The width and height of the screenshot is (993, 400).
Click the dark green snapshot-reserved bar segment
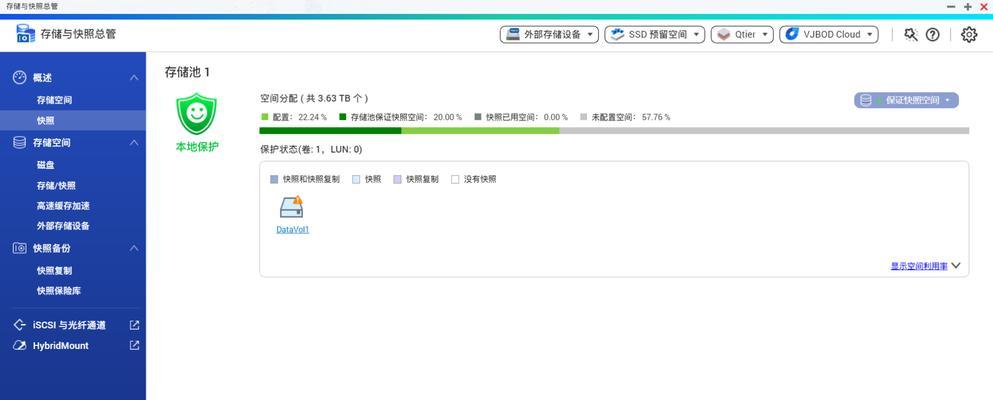pyautogui.click(x=331, y=131)
